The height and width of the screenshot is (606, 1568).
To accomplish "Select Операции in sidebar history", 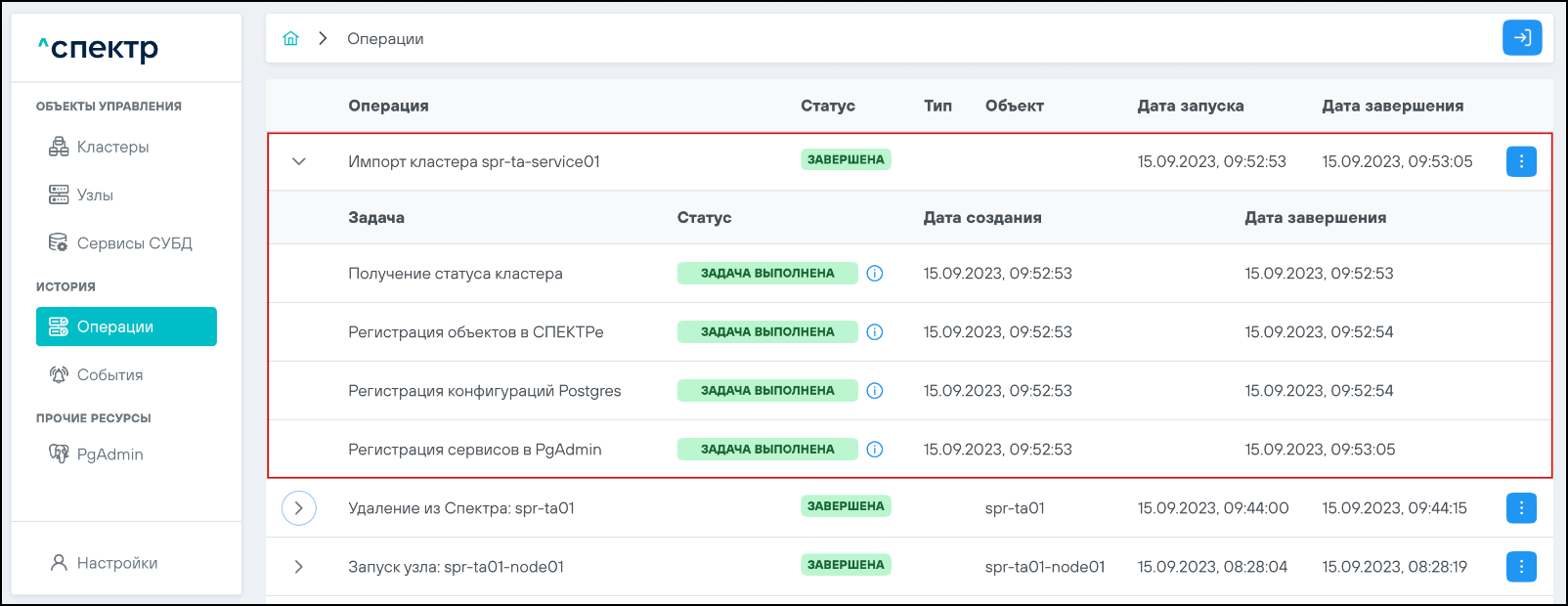I will pos(126,326).
